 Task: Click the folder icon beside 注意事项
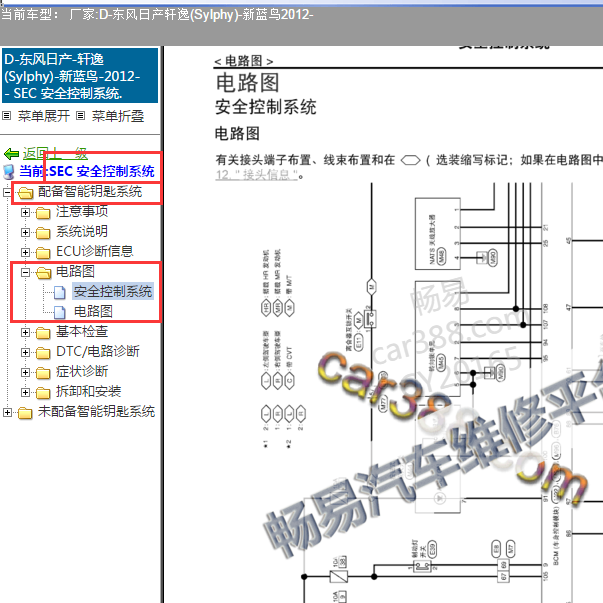pyautogui.click(x=43, y=213)
